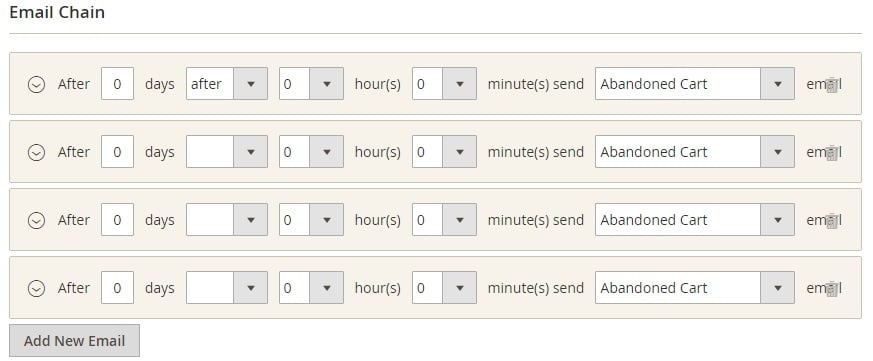Collapse the second email chain row

point(36,152)
